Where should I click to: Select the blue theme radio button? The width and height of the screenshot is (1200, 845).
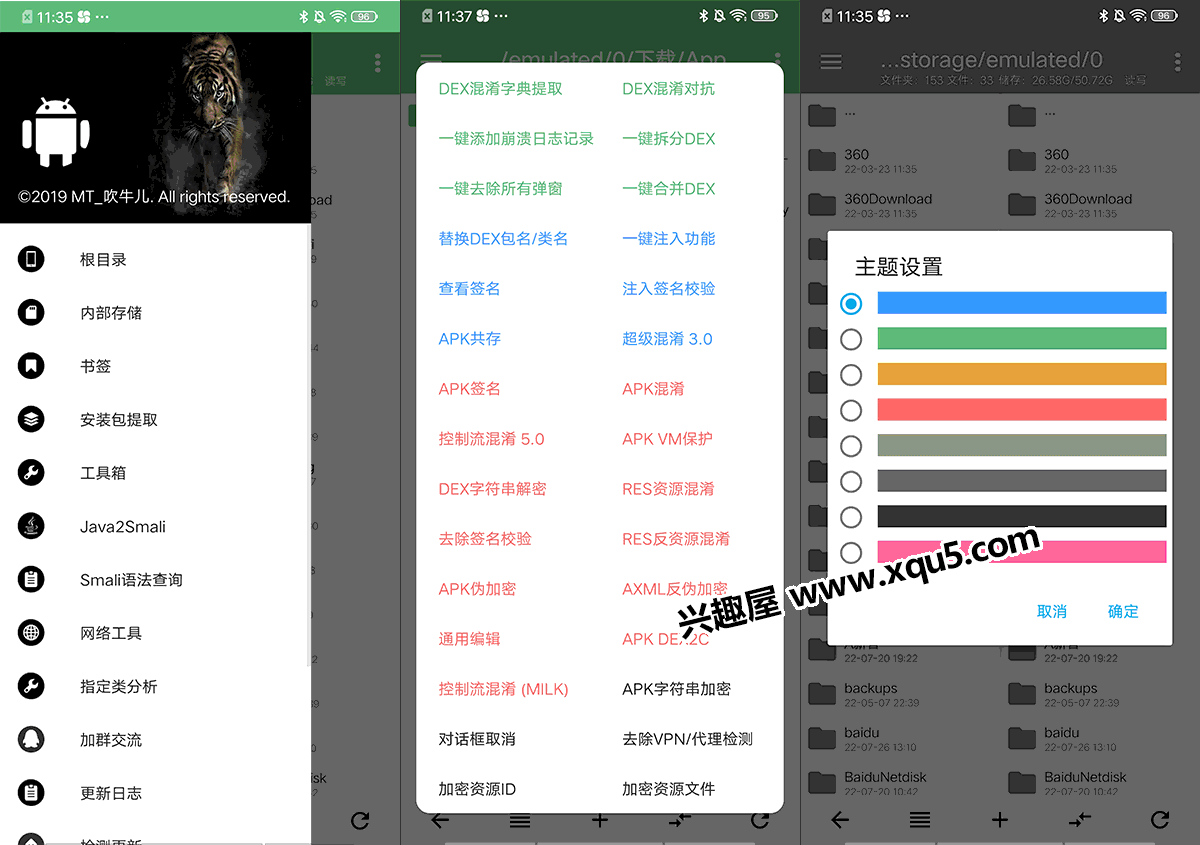tap(851, 303)
